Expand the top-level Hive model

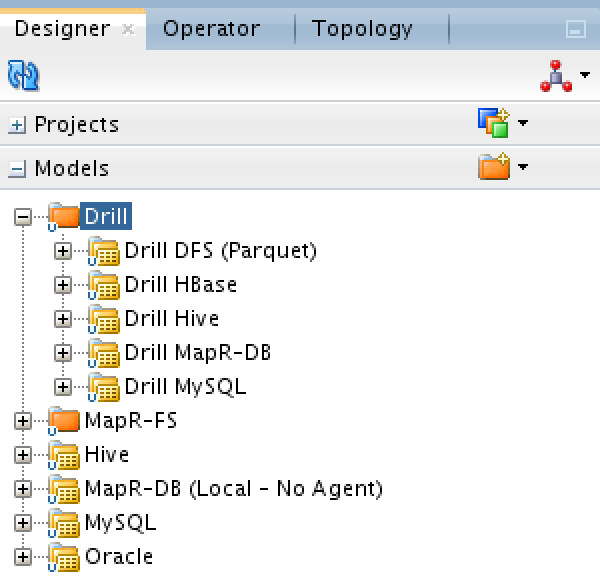(x=23, y=455)
